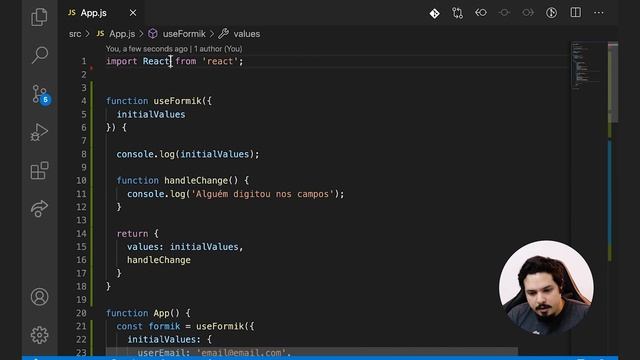
Task: Click the src breadcrumb segment
Action: click(75, 34)
